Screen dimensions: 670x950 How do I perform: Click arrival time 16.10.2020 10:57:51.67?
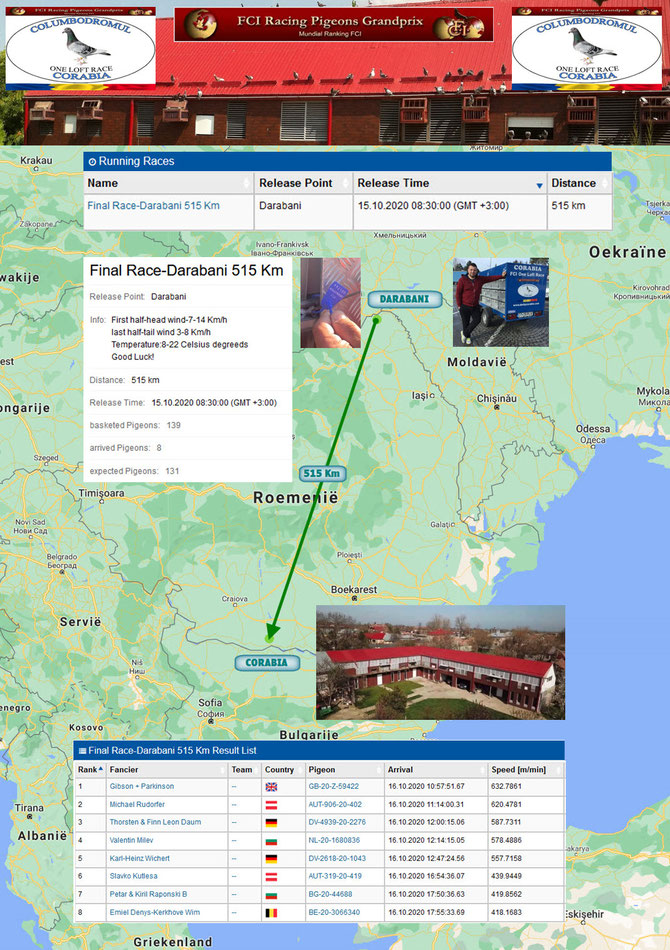click(x=426, y=786)
